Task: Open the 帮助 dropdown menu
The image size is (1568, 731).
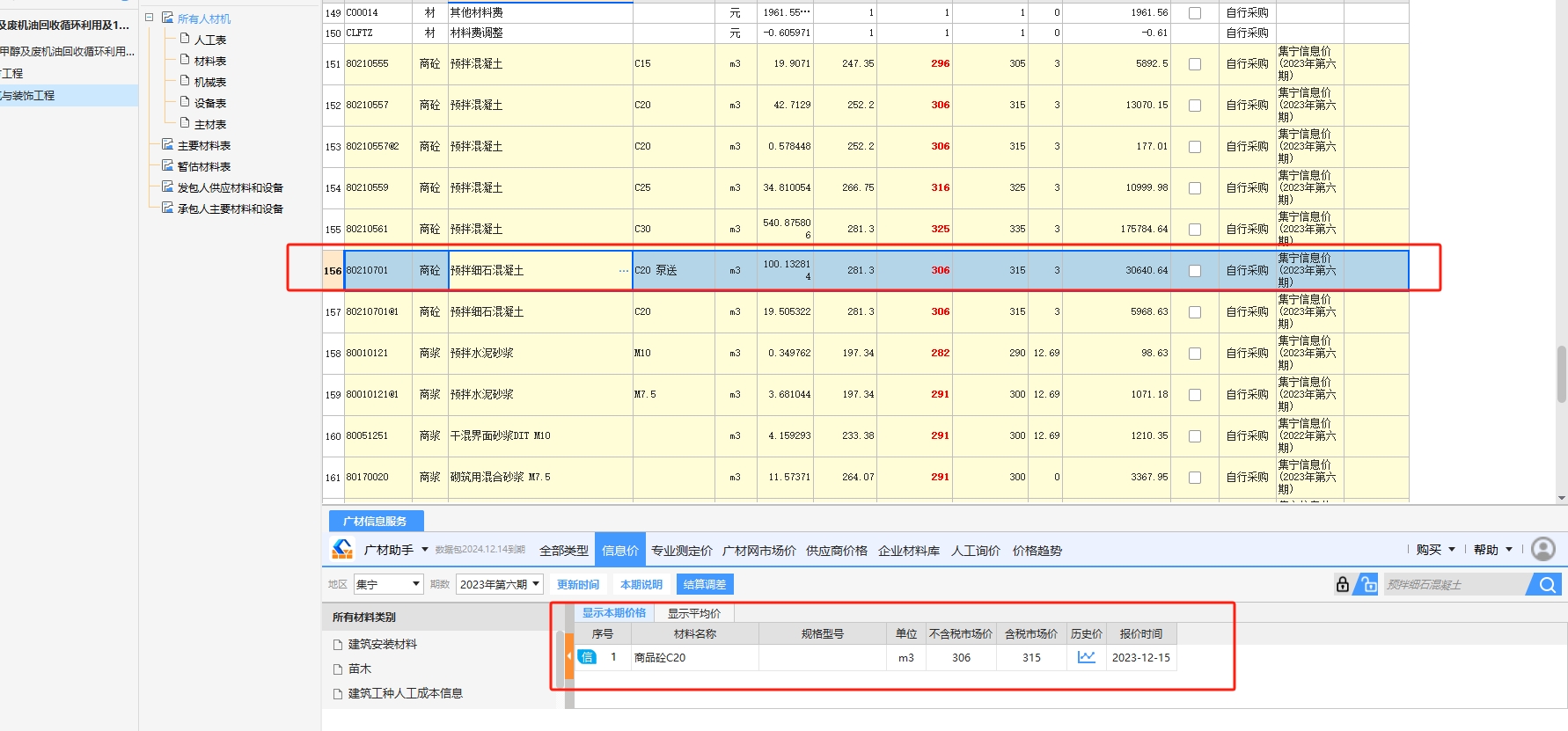Action: 1493,550
